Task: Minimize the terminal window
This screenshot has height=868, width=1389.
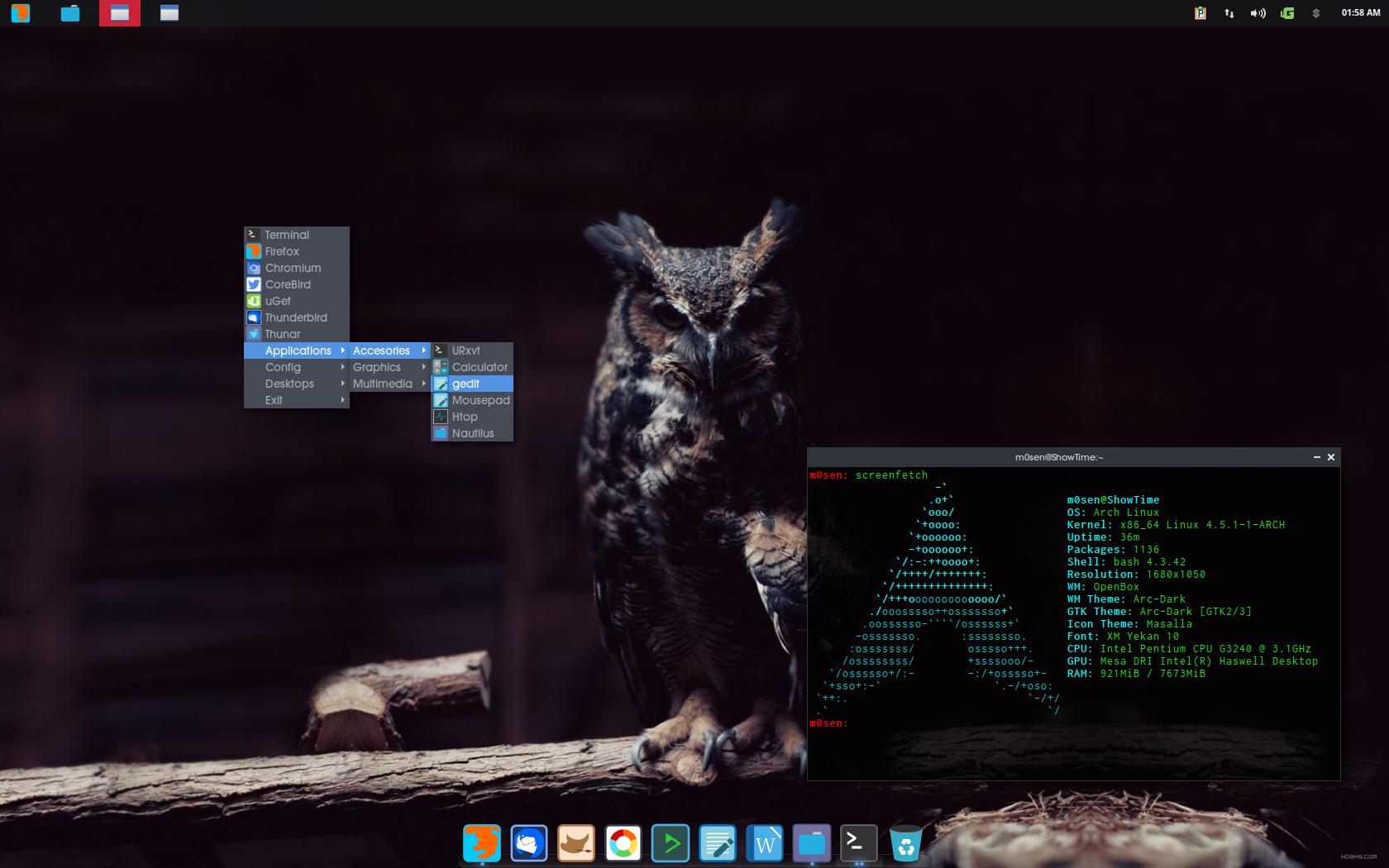Action: pyautogui.click(x=1317, y=457)
